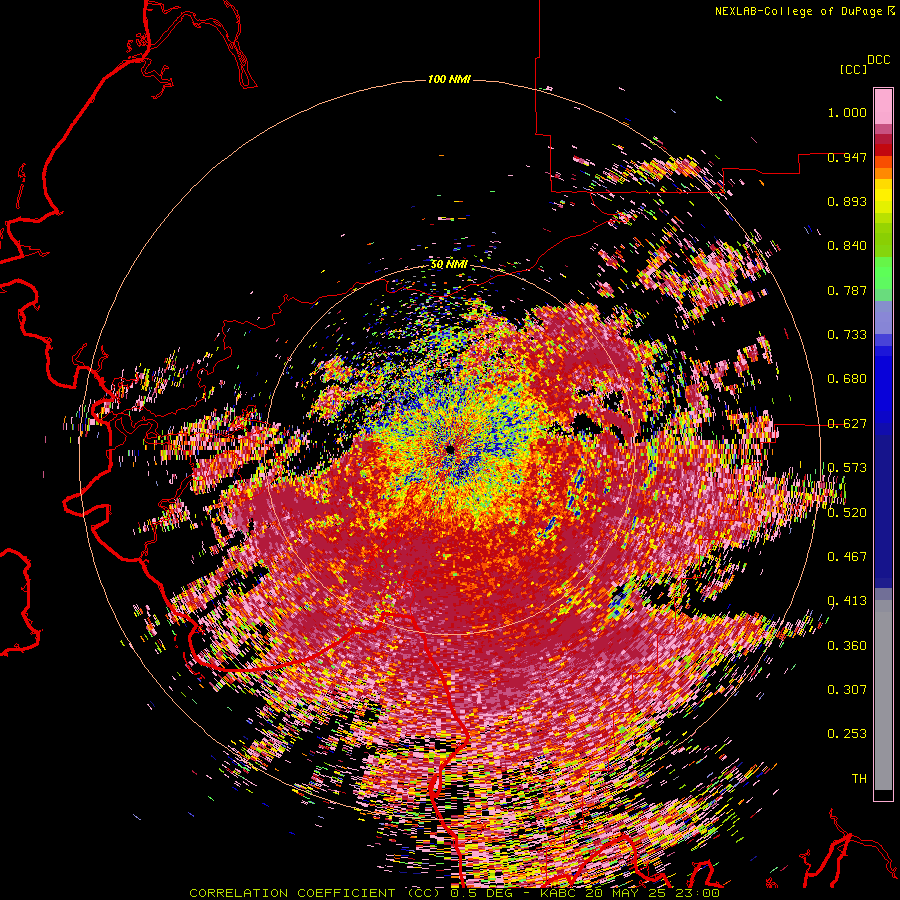Click the 0.253 color scale value
This screenshot has height=900, width=900.
coord(847,734)
